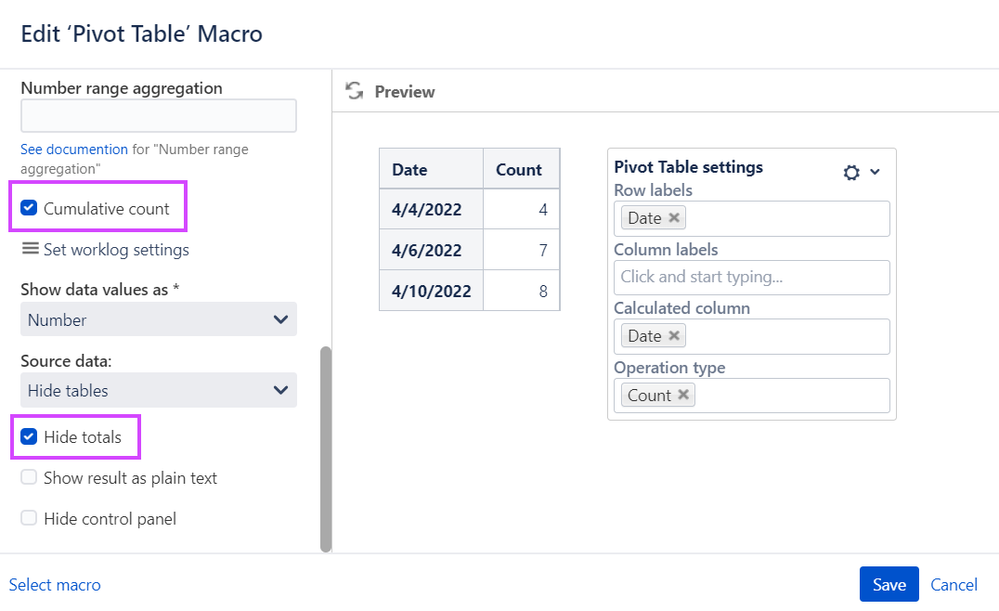Click the Preview refresh icon
This screenshot has height=611, width=999.
(353, 91)
